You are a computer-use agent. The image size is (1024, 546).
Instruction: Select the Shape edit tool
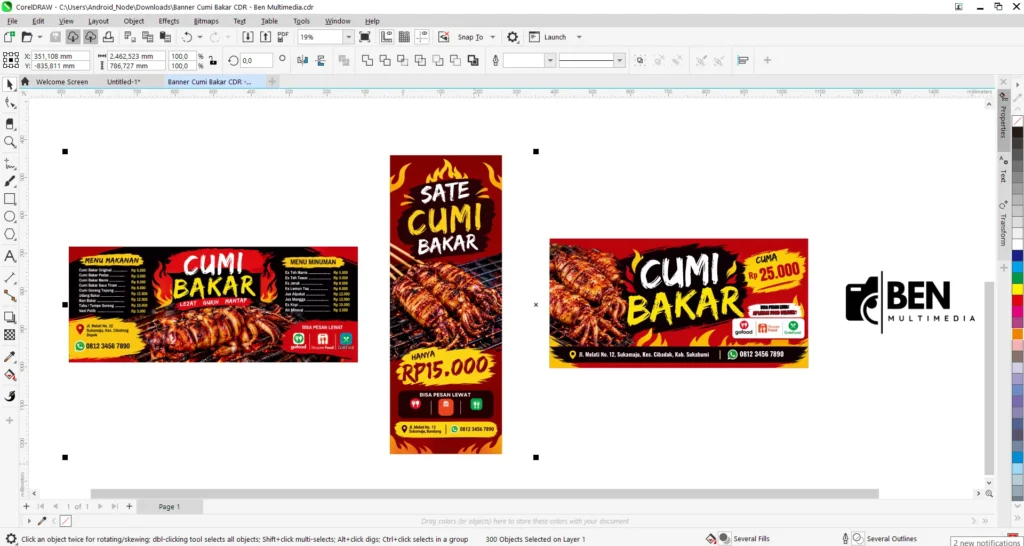point(10,103)
